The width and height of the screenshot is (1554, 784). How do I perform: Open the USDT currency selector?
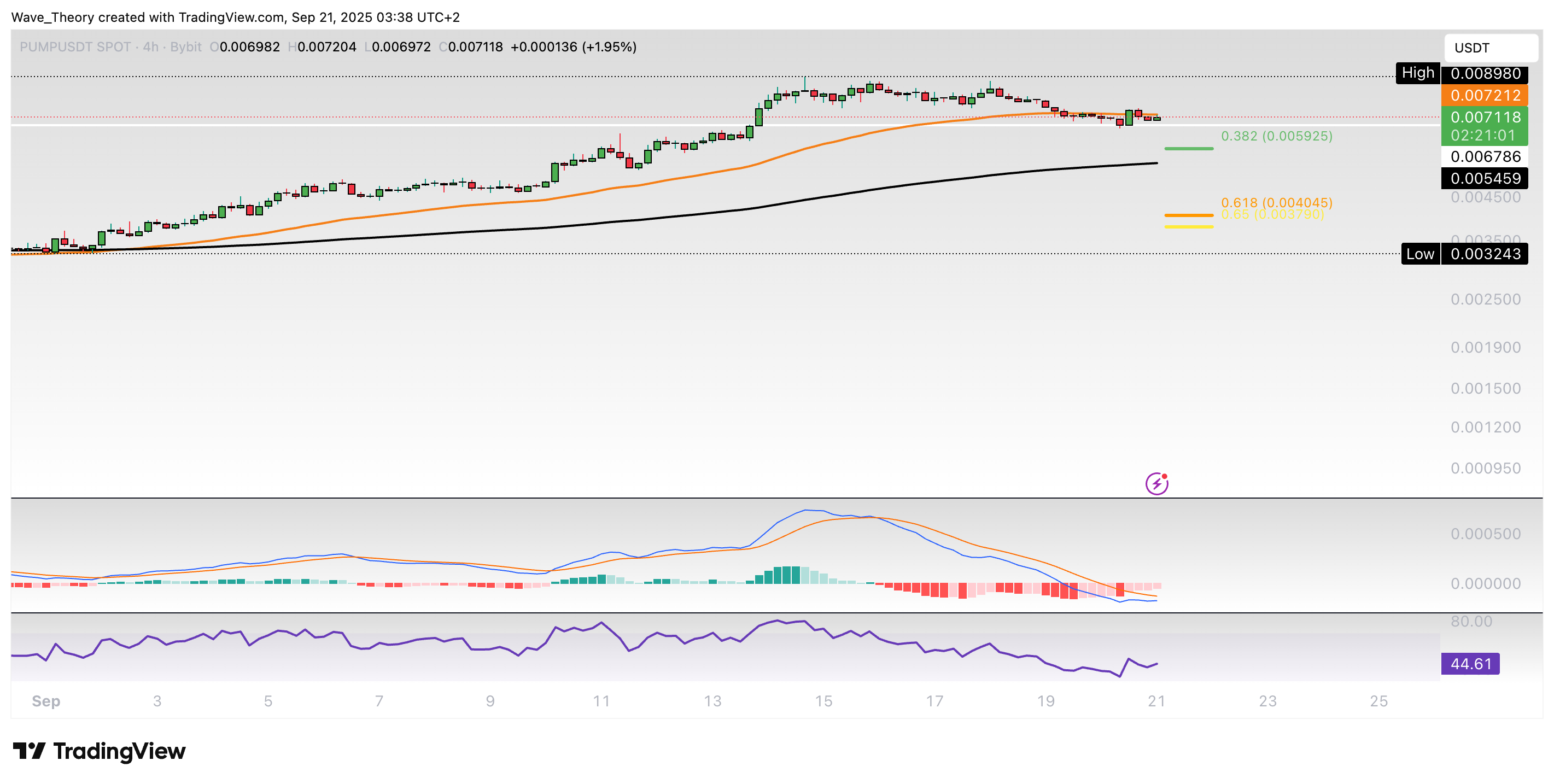click(x=1490, y=48)
